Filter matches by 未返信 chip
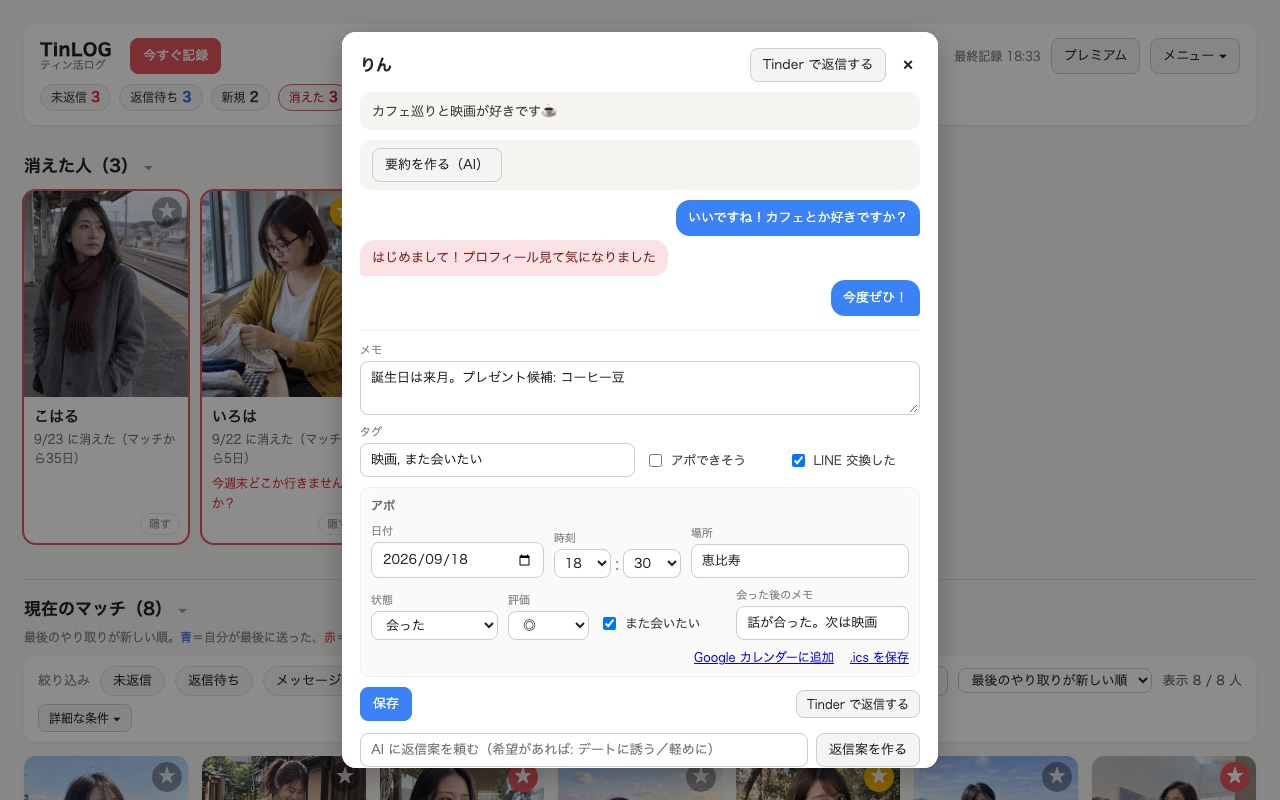Image resolution: width=1280 pixels, height=800 pixels. coord(132,681)
